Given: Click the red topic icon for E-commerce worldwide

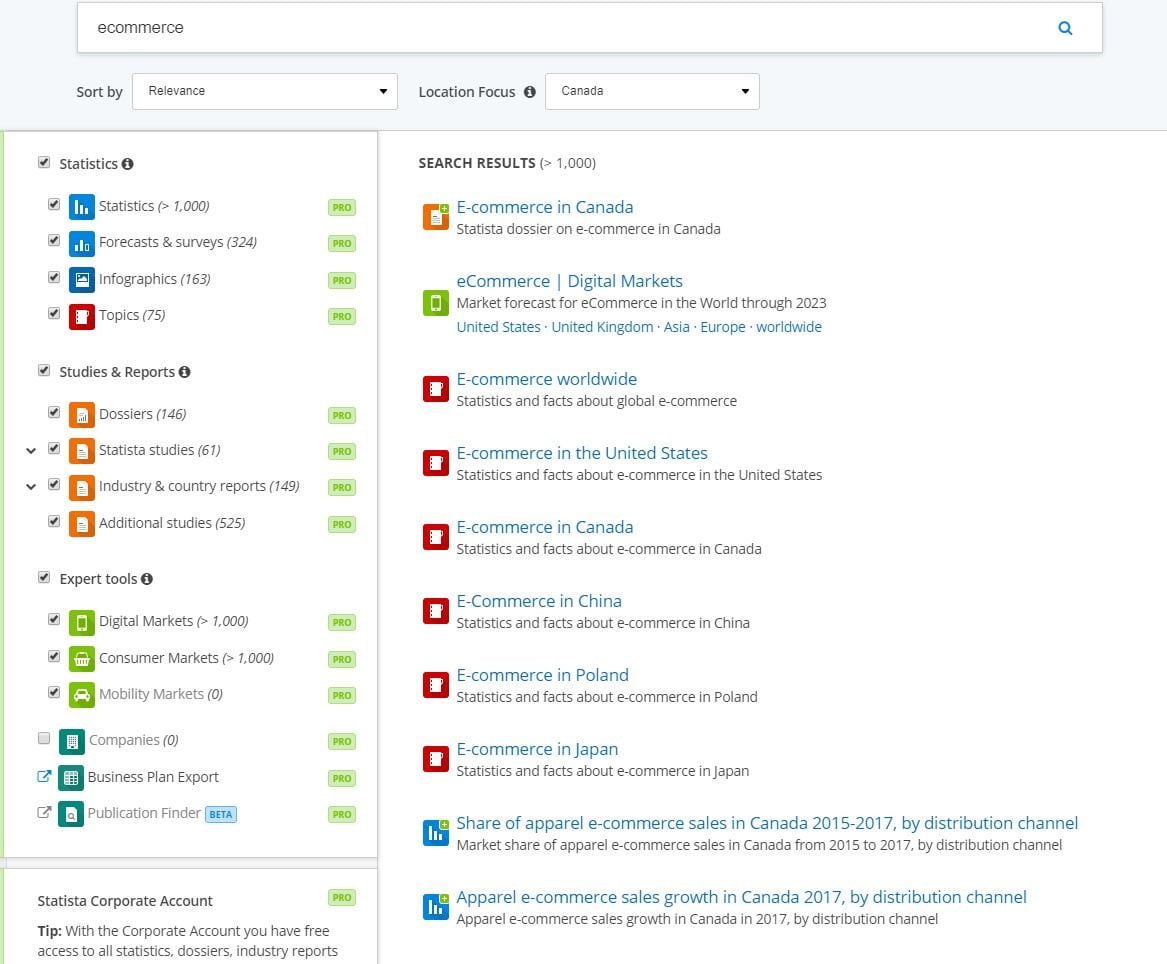Looking at the screenshot, I should [x=436, y=389].
